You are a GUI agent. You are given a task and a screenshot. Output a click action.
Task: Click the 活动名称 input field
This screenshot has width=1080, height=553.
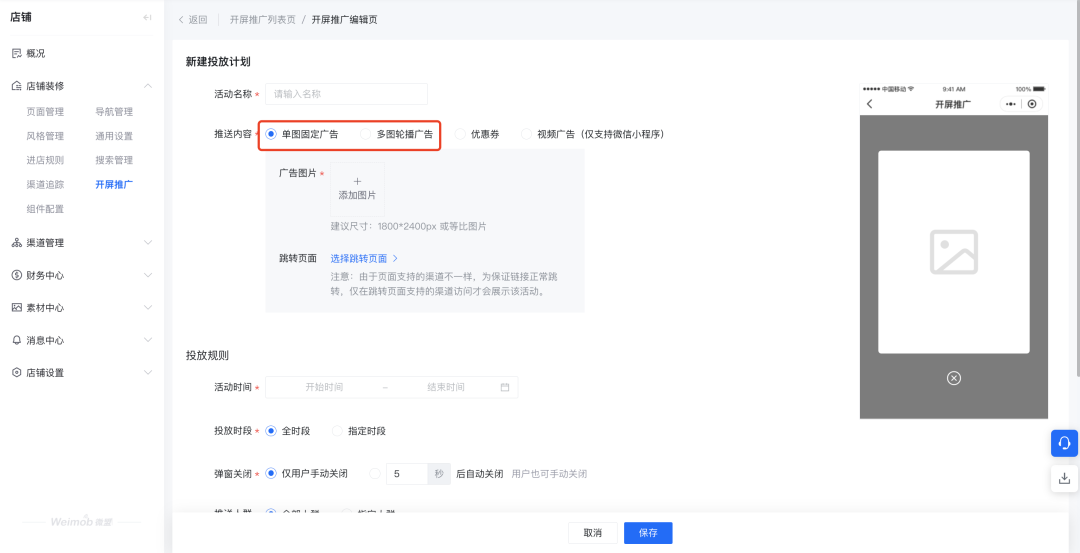[x=346, y=94]
